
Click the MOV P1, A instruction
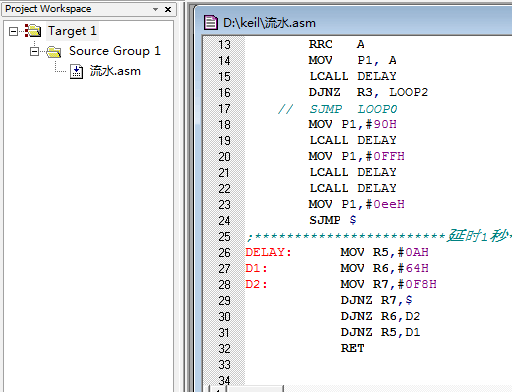point(353,60)
